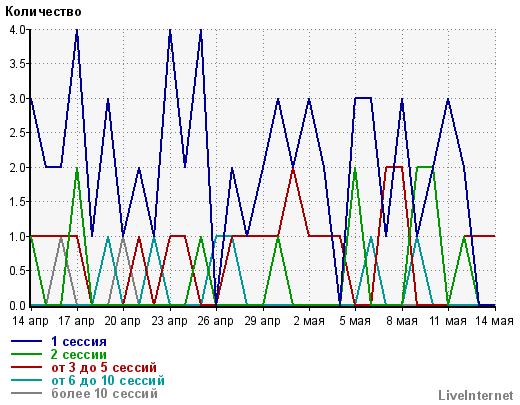This screenshot has width=520, height=405.
Task: Click the 'Количество' chart title
Action: 43,12
